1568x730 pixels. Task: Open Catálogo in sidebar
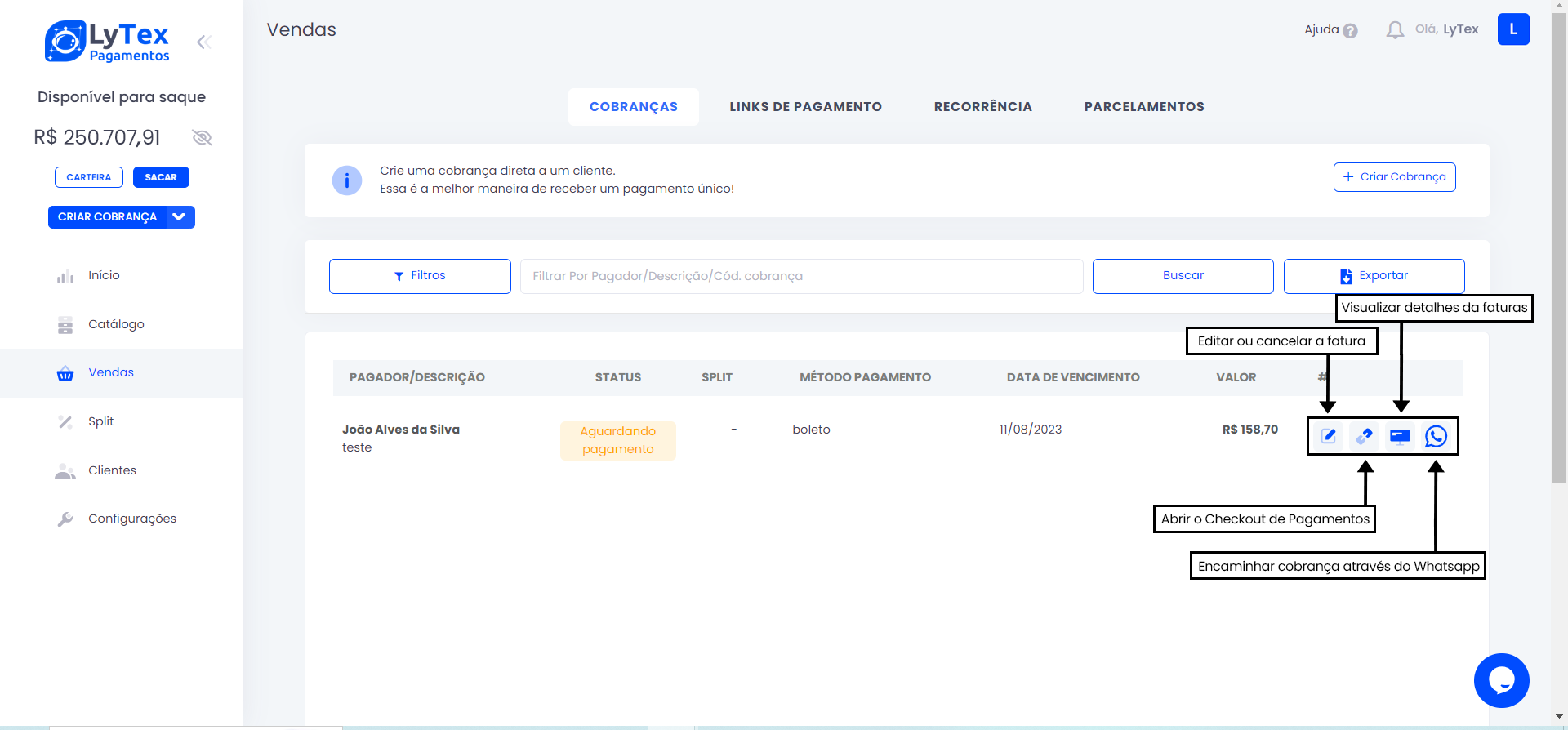click(116, 324)
